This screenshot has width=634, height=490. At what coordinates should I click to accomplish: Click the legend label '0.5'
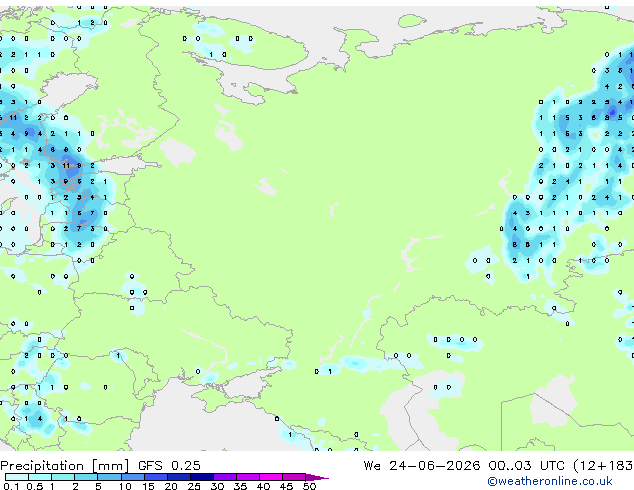(35, 486)
